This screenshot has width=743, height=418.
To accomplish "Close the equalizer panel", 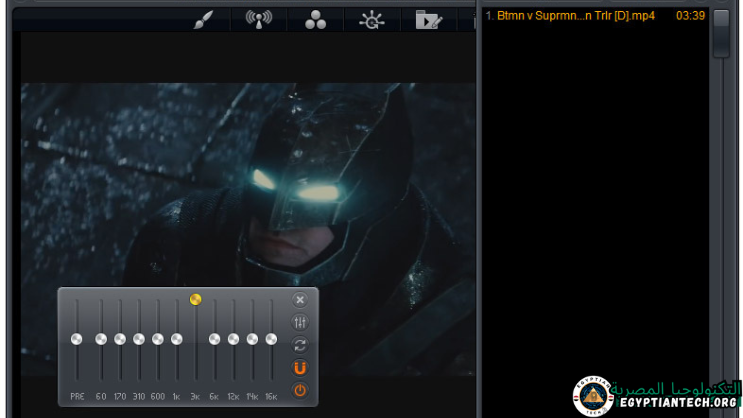I will click(300, 299).
